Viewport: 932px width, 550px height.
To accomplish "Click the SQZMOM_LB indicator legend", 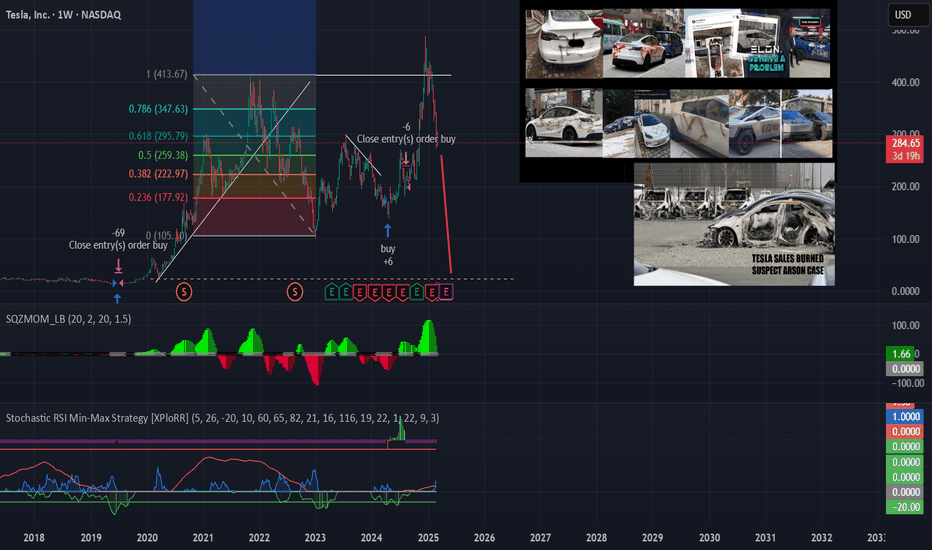I will pyautogui.click(x=68, y=319).
